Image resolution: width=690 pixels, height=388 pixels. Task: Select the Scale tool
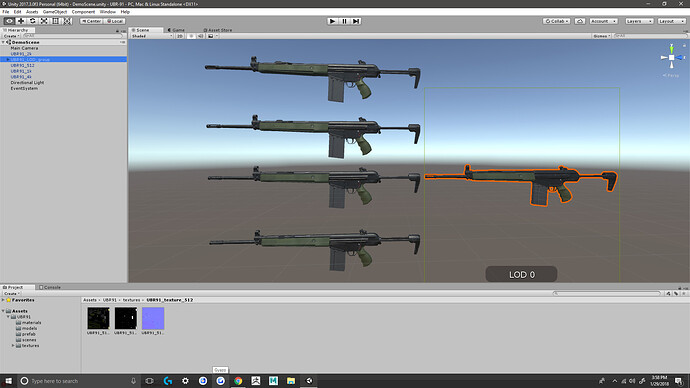point(44,21)
